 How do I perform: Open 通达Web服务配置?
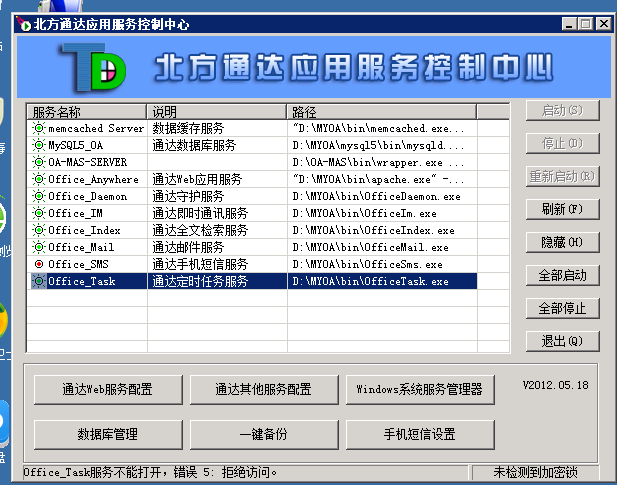coord(108,389)
